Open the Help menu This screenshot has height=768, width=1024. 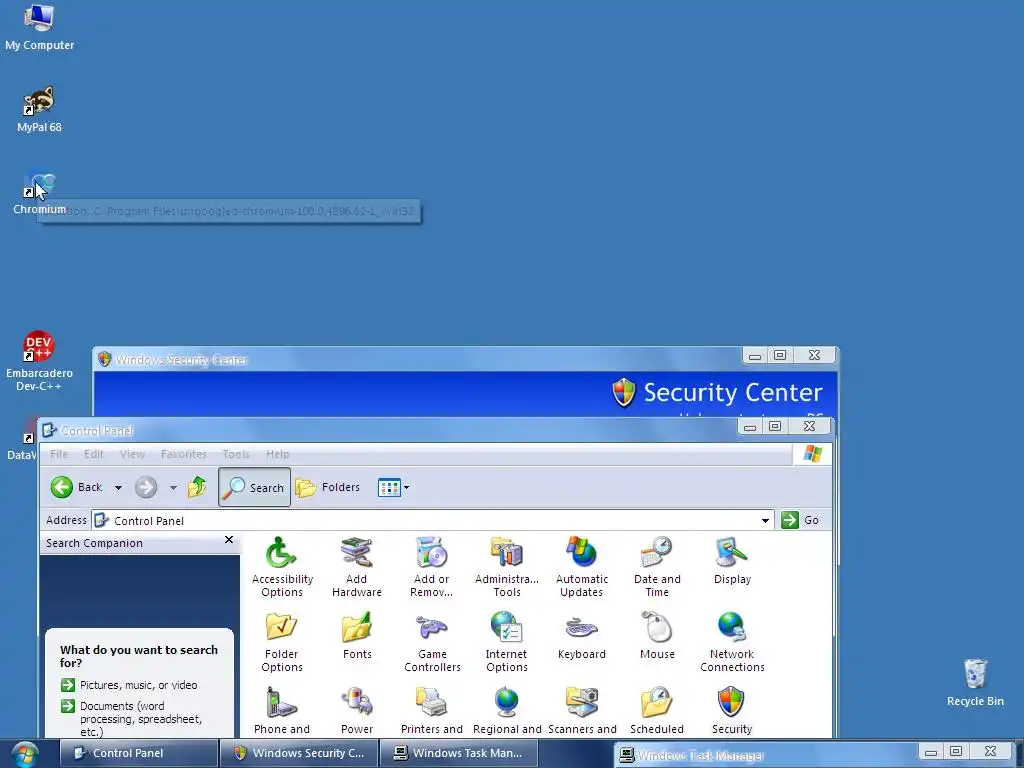[x=278, y=454]
